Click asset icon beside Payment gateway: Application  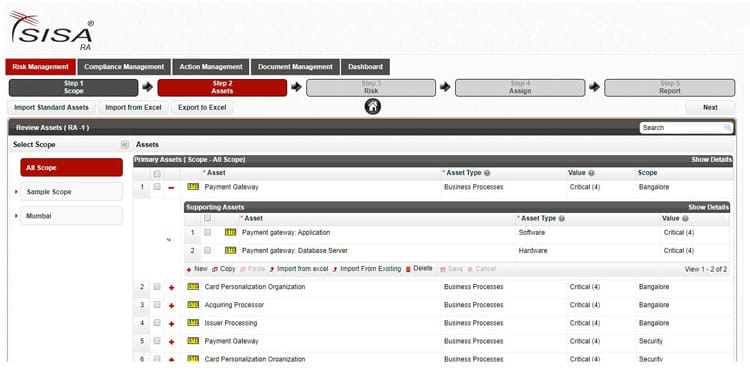click(x=231, y=232)
